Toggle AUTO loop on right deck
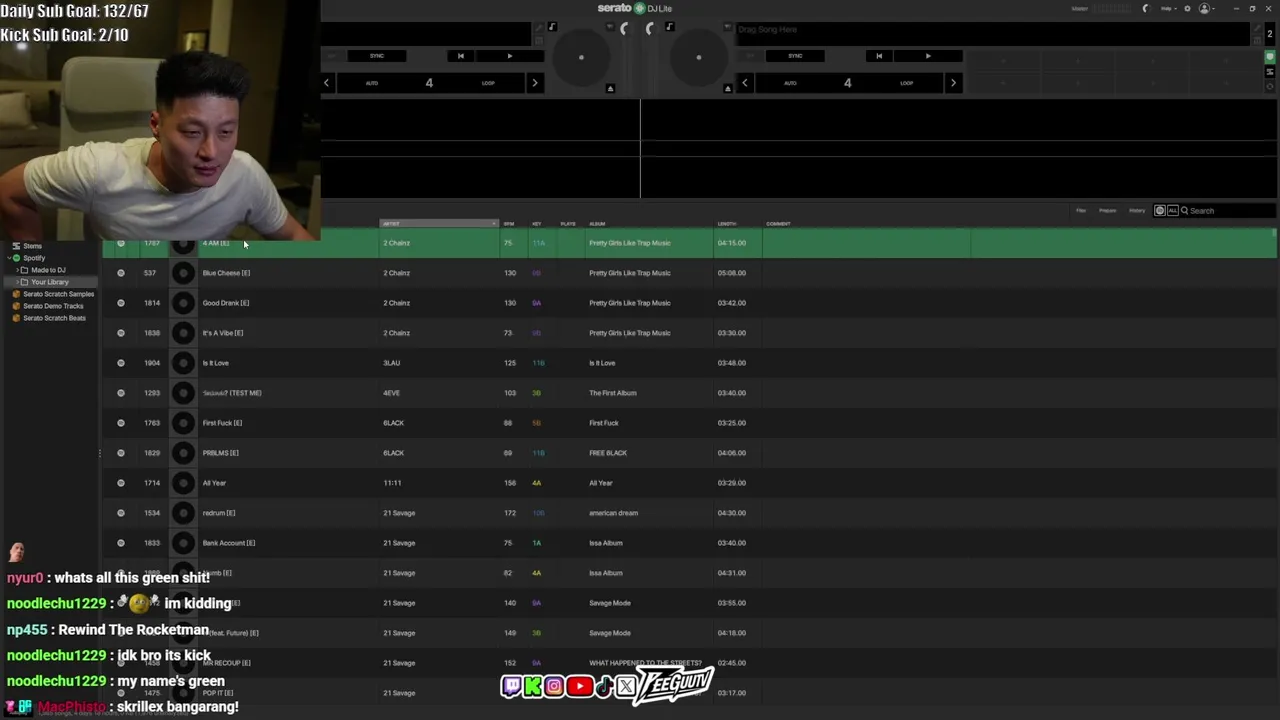The height and width of the screenshot is (720, 1280). click(790, 83)
